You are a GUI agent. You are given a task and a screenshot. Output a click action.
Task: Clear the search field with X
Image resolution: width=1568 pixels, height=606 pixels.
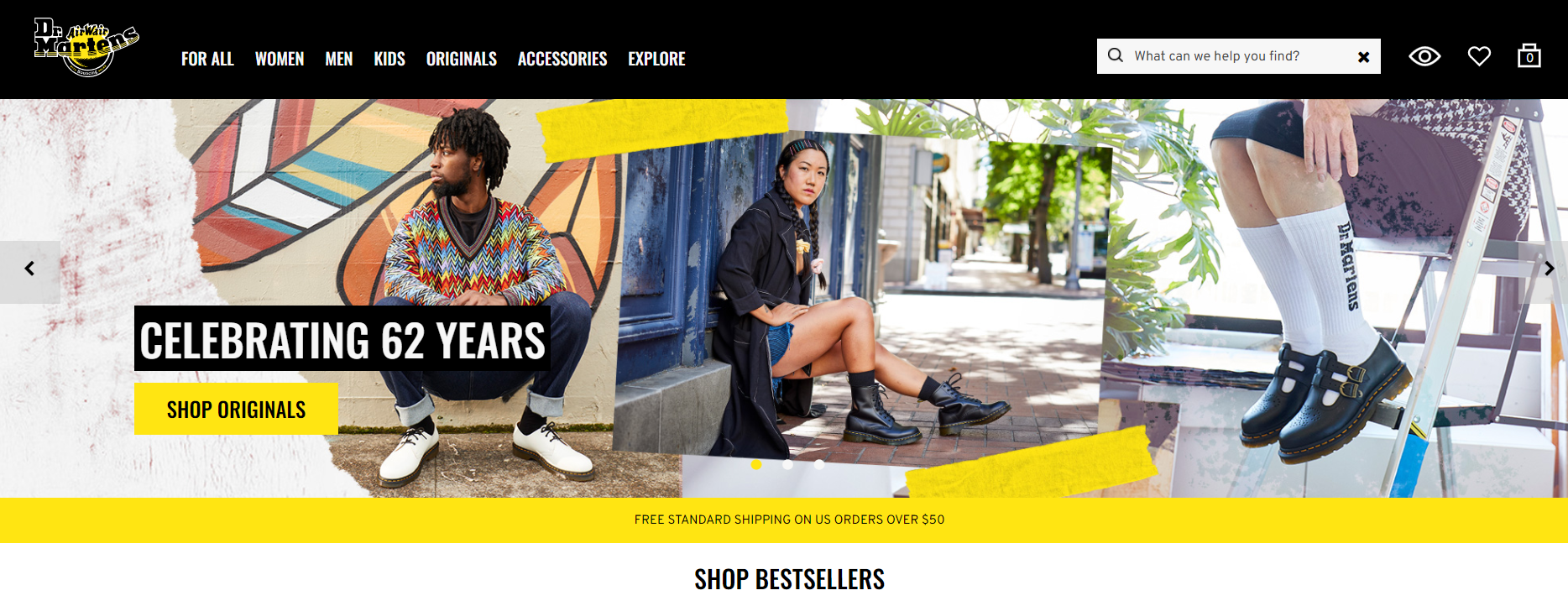pyautogui.click(x=1364, y=57)
